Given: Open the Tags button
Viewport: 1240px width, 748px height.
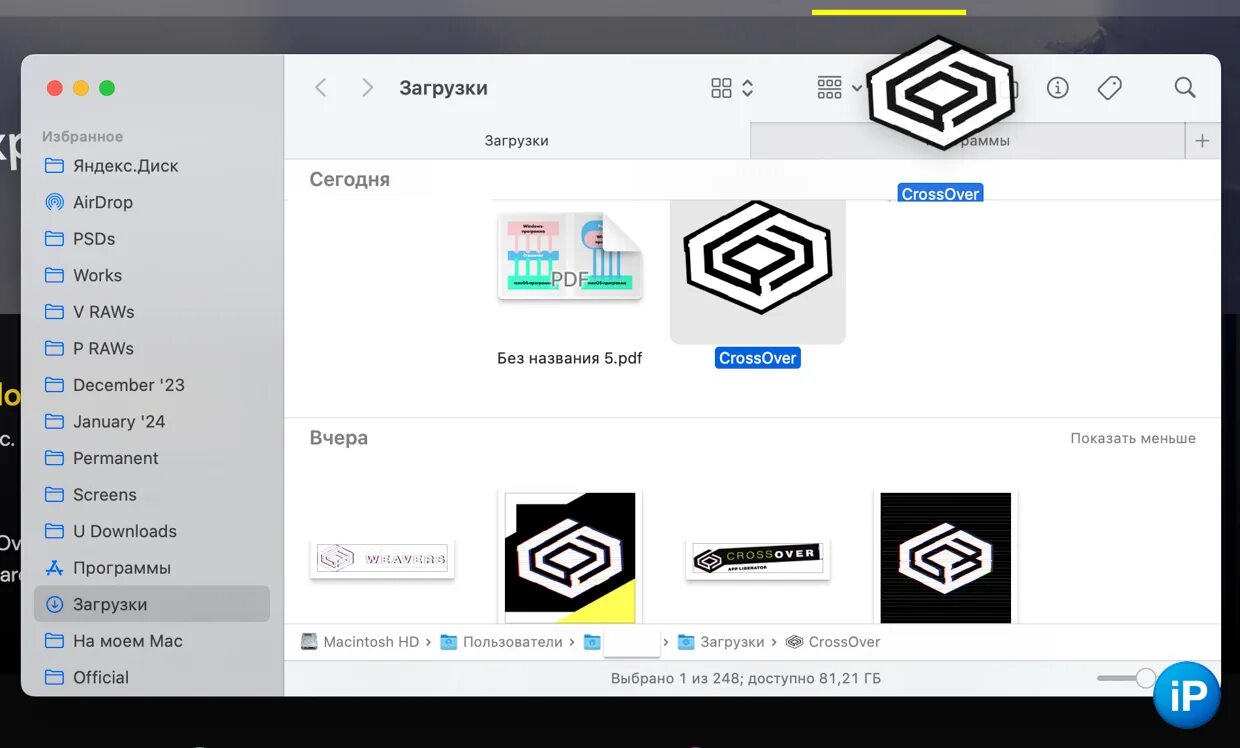Looking at the screenshot, I should coord(1109,88).
